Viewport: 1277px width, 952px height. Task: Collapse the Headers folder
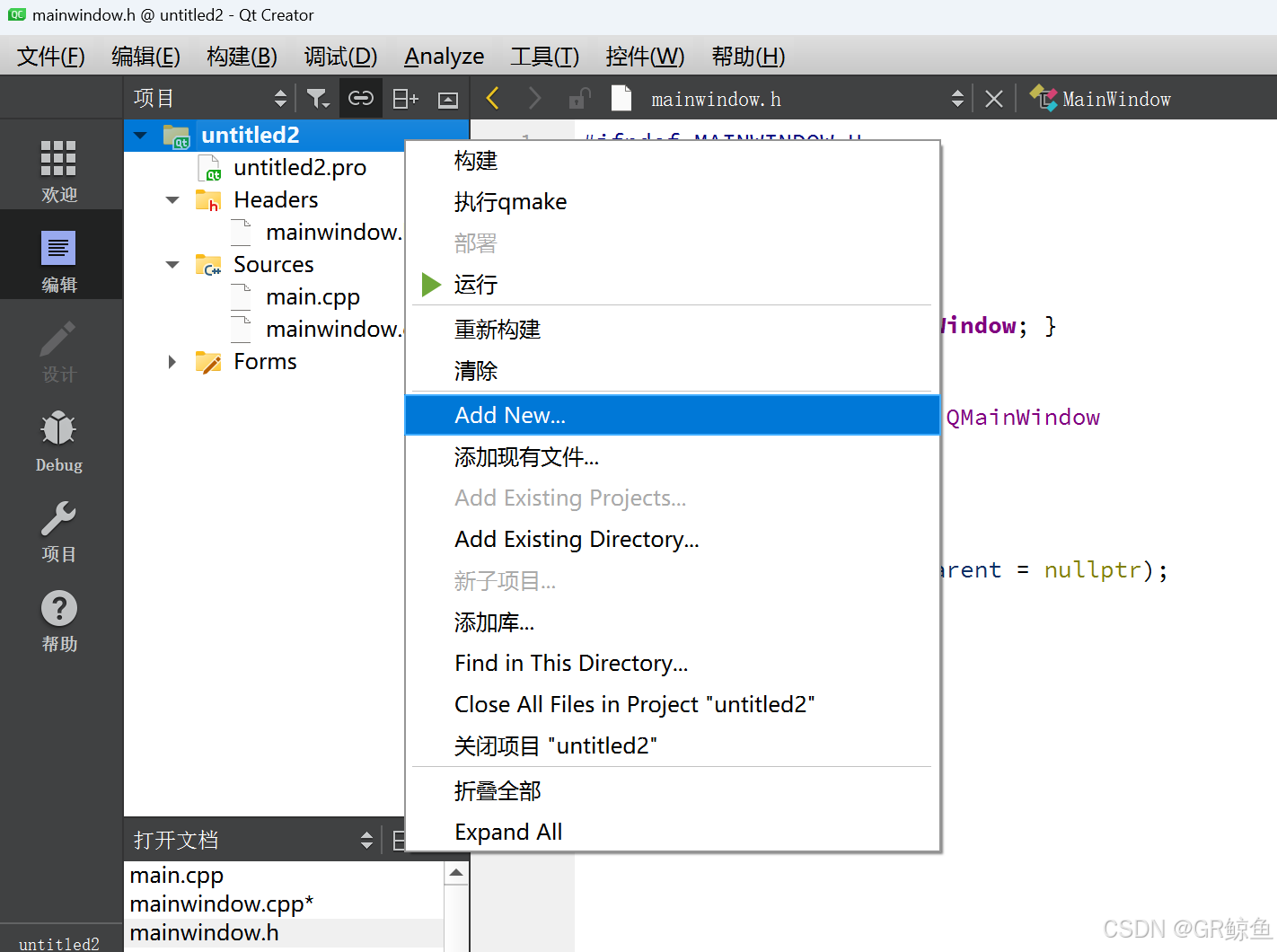(172, 200)
